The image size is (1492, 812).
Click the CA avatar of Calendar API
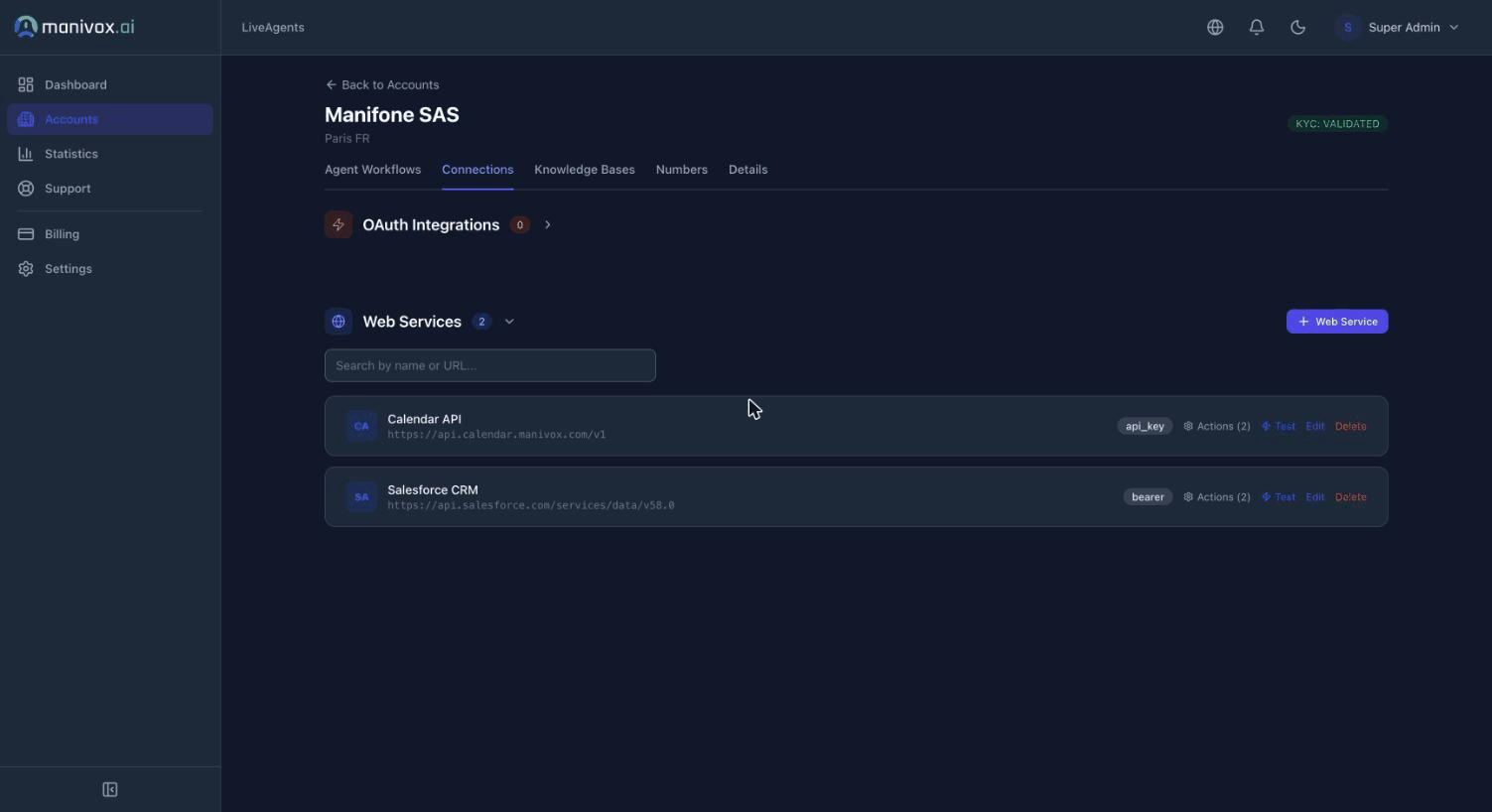(361, 426)
